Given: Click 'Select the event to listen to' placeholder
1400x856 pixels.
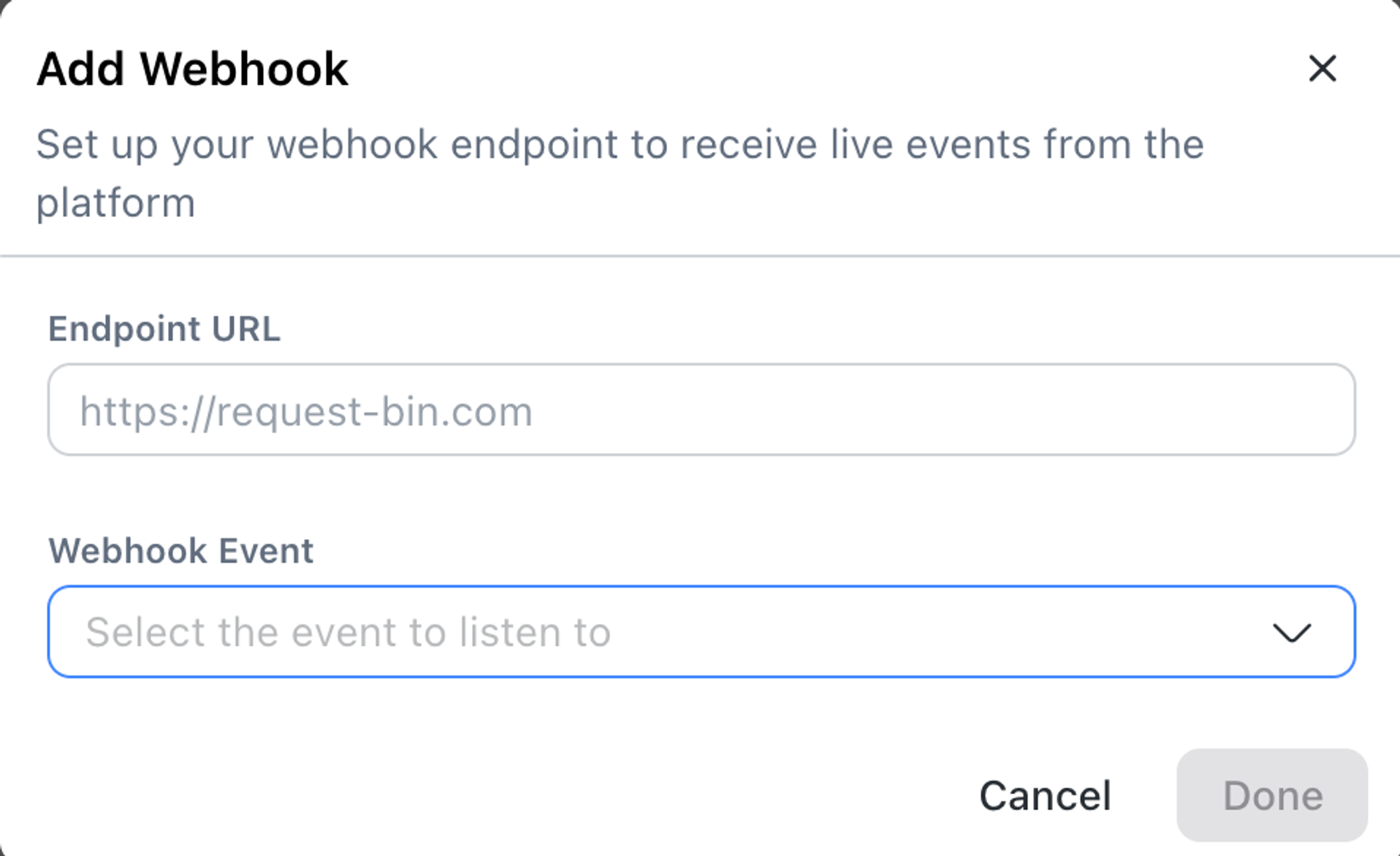Looking at the screenshot, I should [348, 633].
